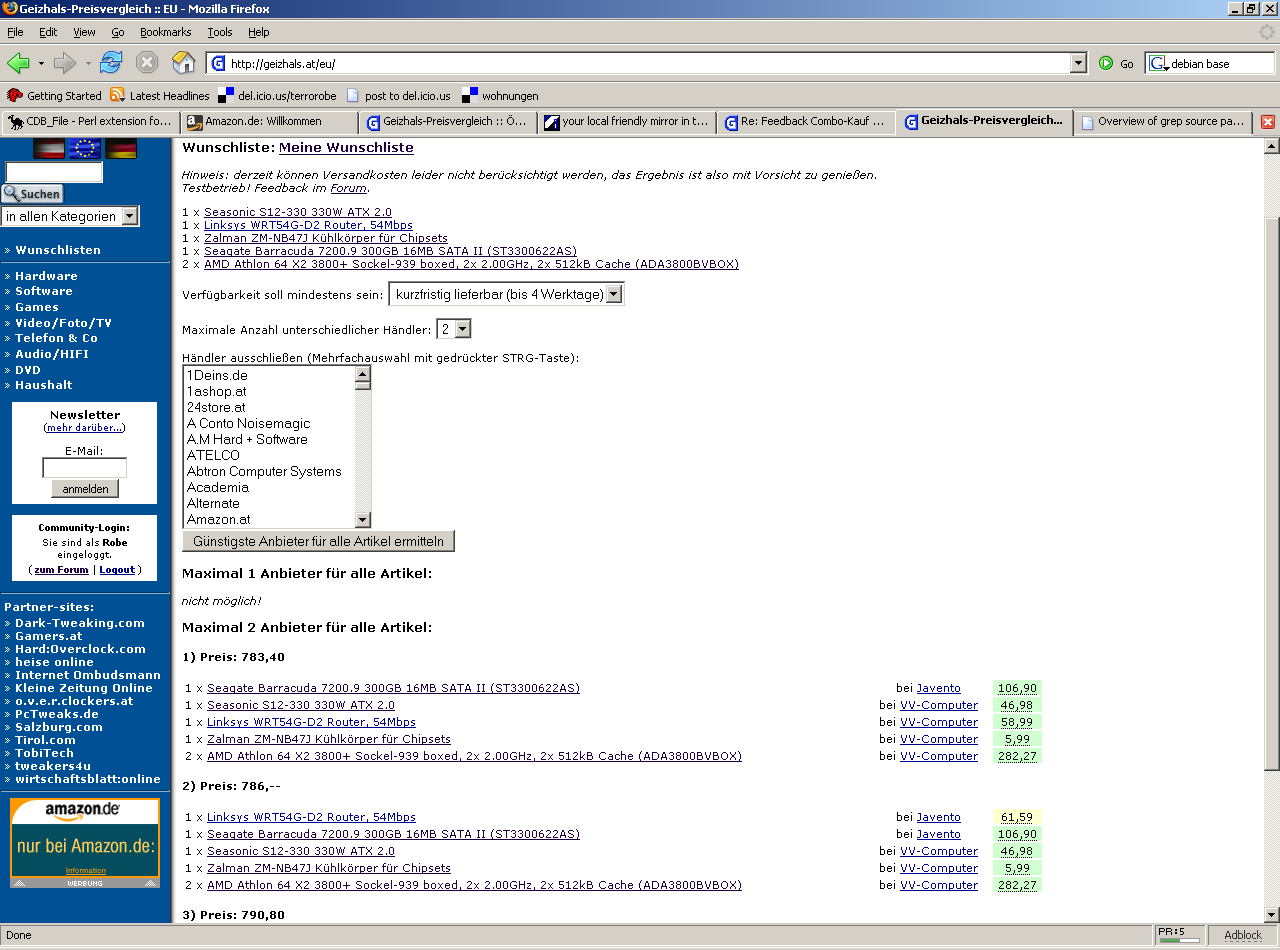Click the page scrollbar down arrow
1280x950 pixels.
pyautogui.click(x=1272, y=915)
